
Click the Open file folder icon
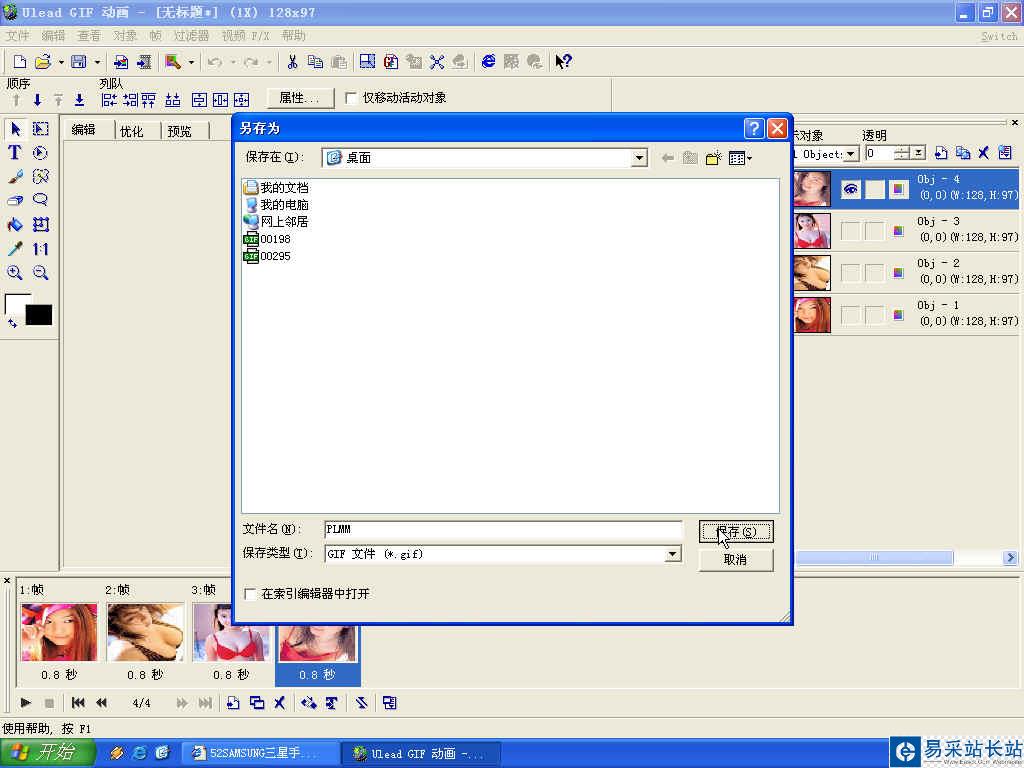[x=43, y=62]
